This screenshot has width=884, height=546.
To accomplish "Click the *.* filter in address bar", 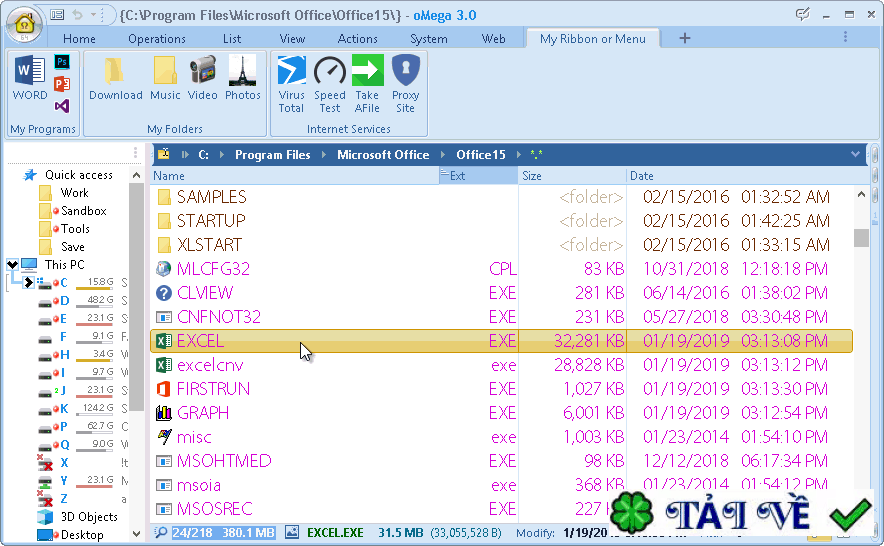I will (536, 155).
